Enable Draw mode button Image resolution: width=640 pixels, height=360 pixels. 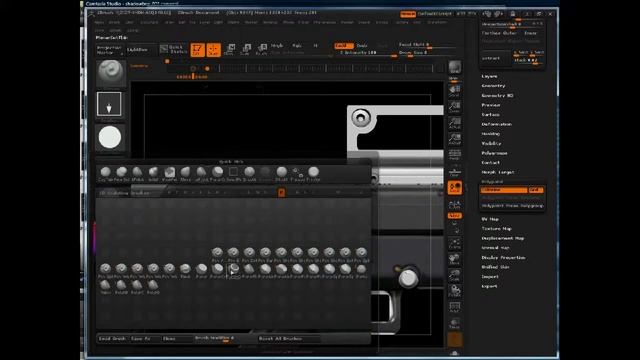coord(213,50)
